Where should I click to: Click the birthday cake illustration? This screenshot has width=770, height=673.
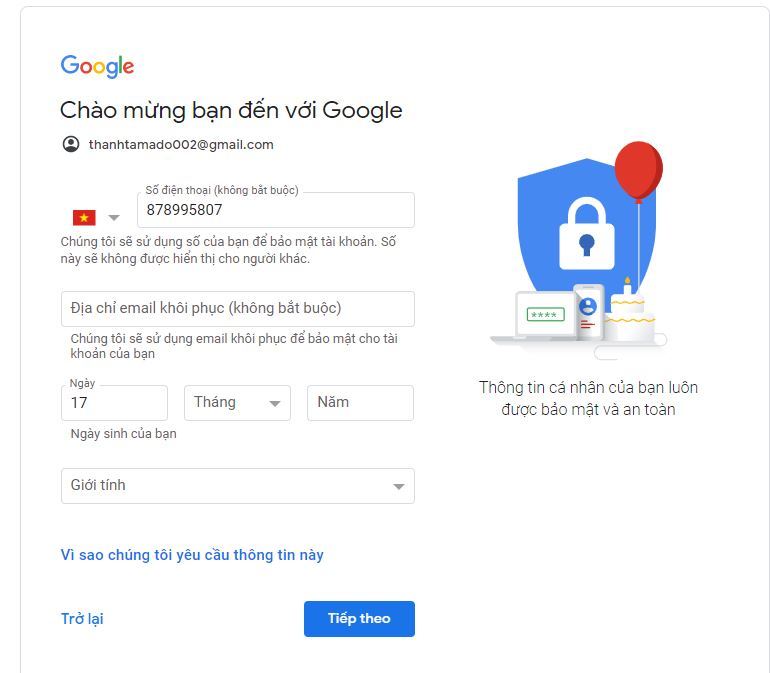pos(630,311)
